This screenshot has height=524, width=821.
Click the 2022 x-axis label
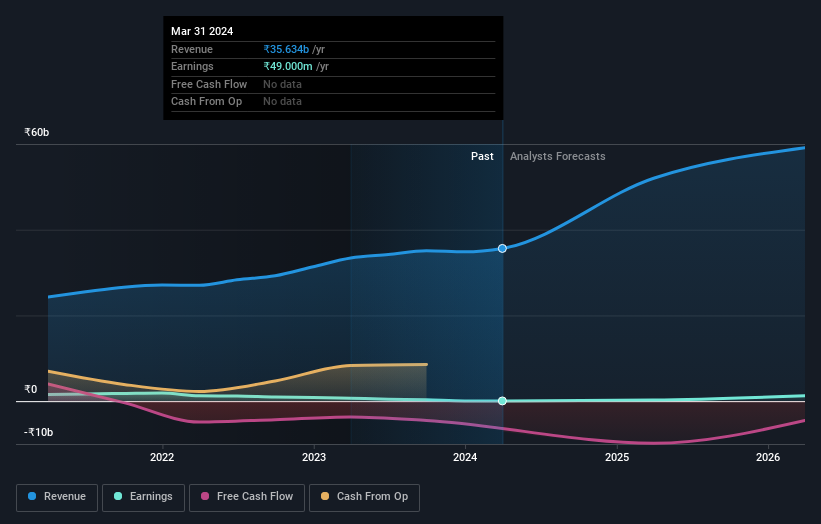click(x=162, y=458)
